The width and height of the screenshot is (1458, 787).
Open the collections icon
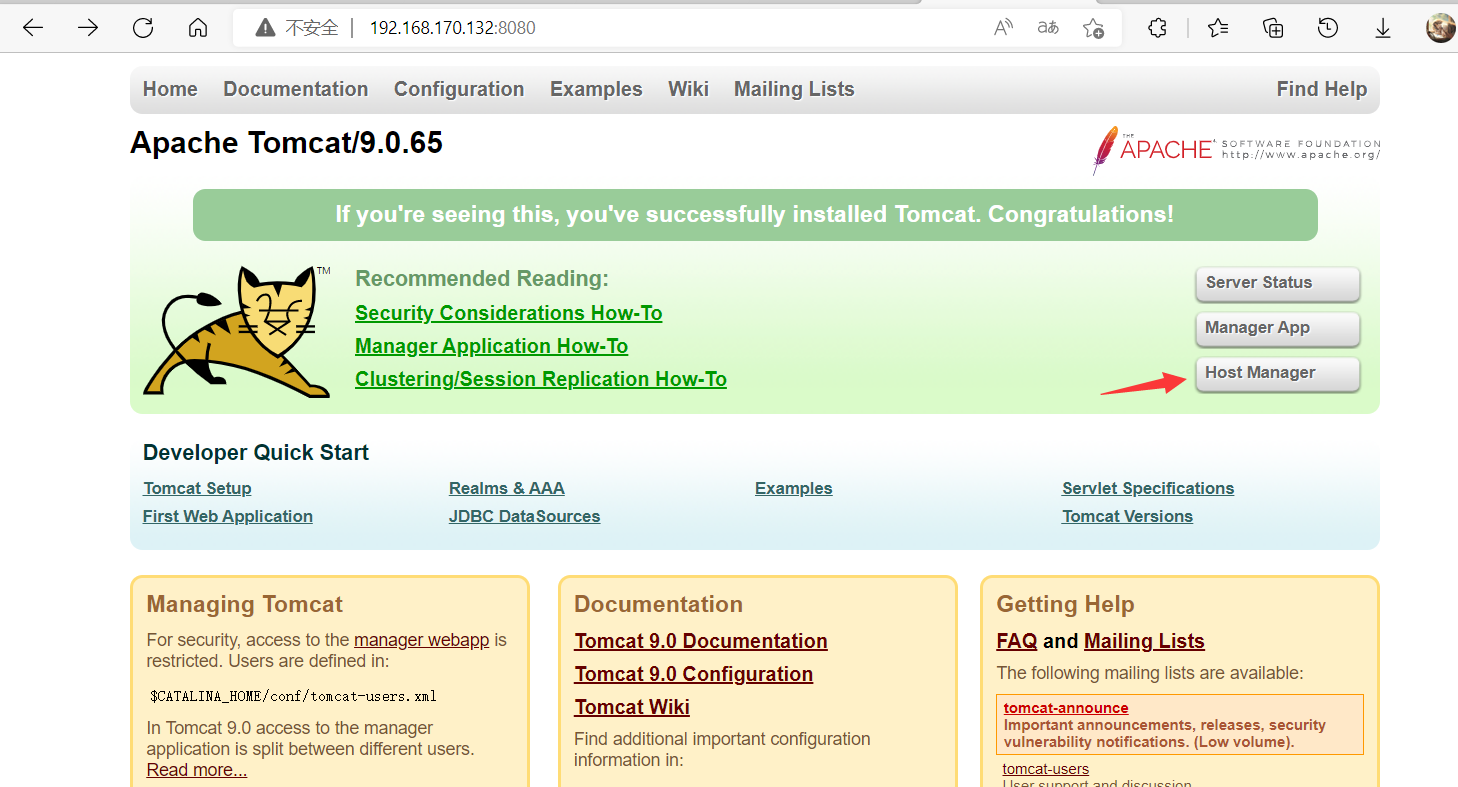[x=1273, y=28]
